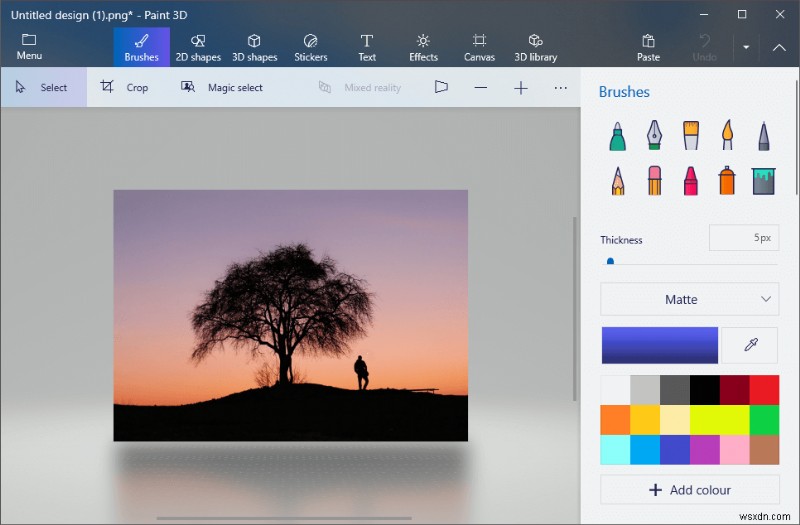Select the Pencil brush
This screenshot has width=800, height=525.
click(x=617, y=181)
